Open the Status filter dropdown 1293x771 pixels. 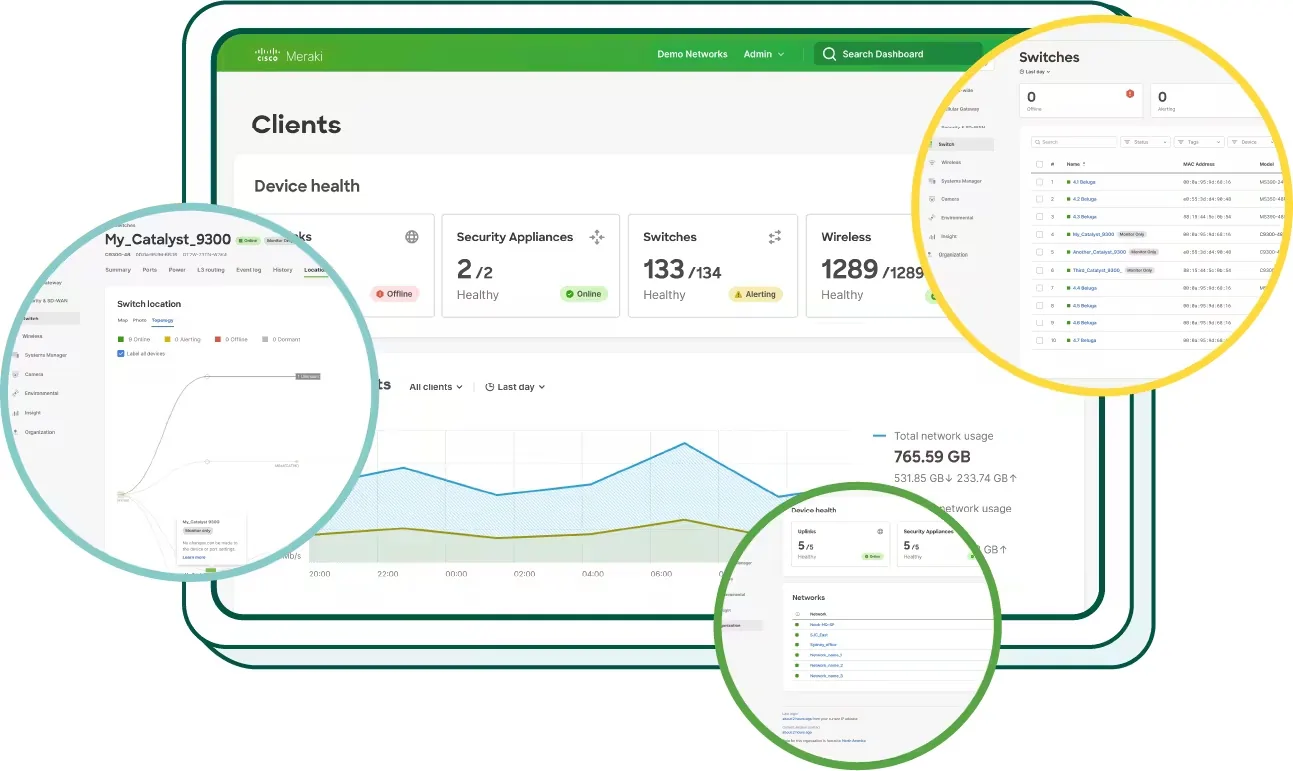pyautogui.click(x=1145, y=142)
